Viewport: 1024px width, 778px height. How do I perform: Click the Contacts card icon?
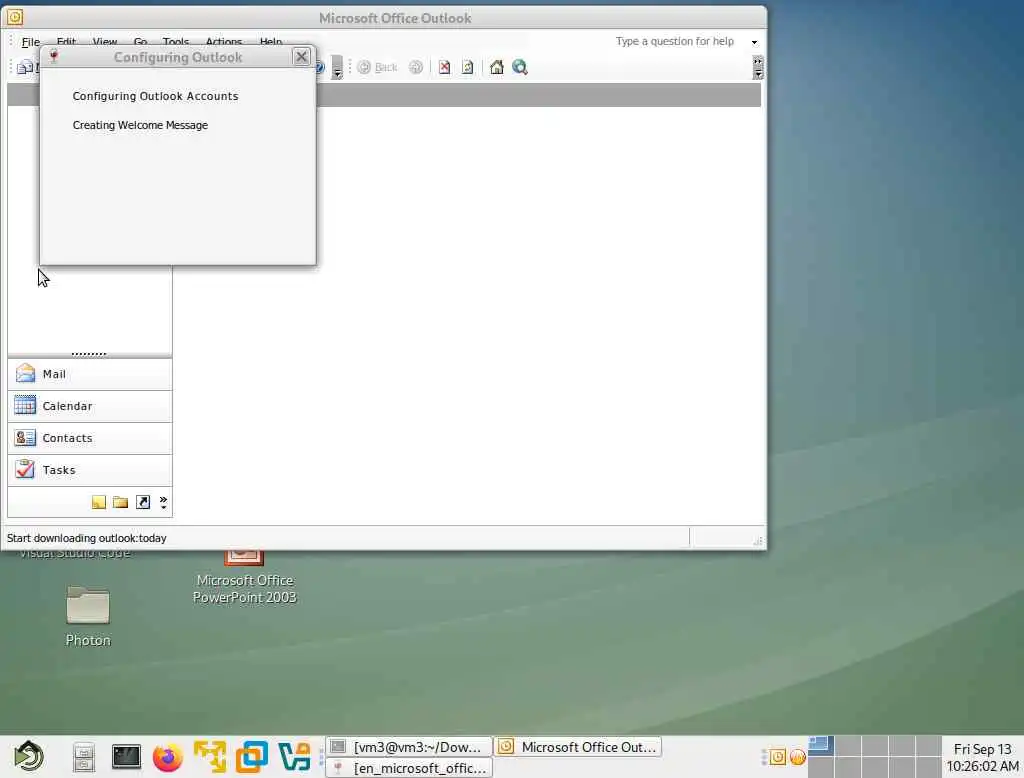coord(25,438)
